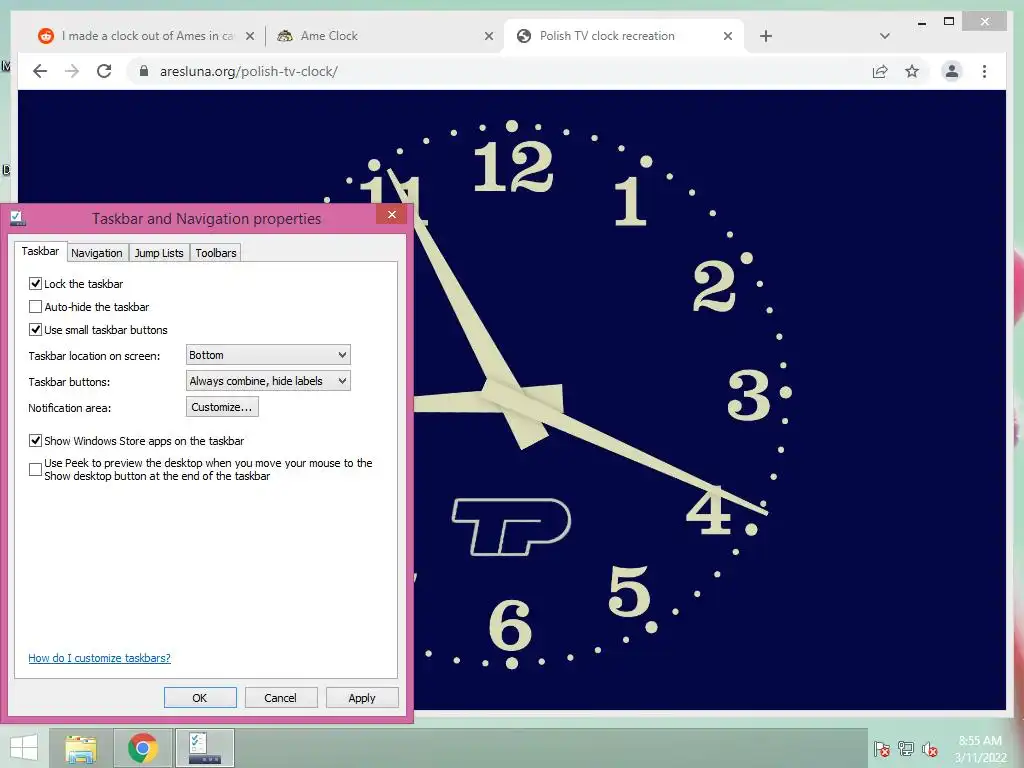Click the TP logo on the clock
Image resolution: width=1024 pixels, height=768 pixels.
[x=511, y=526]
